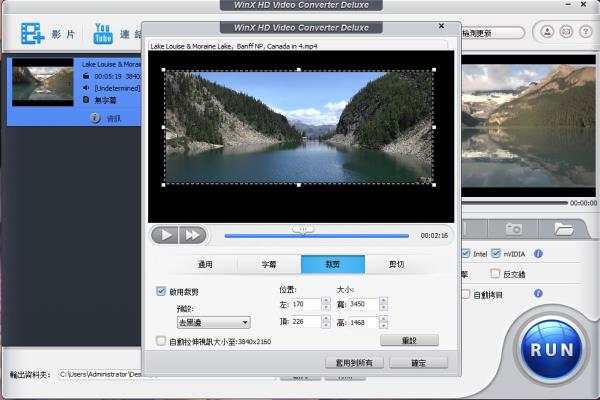The image size is (600, 400).
Task: Click the main preview video image
Action: pos(528,126)
